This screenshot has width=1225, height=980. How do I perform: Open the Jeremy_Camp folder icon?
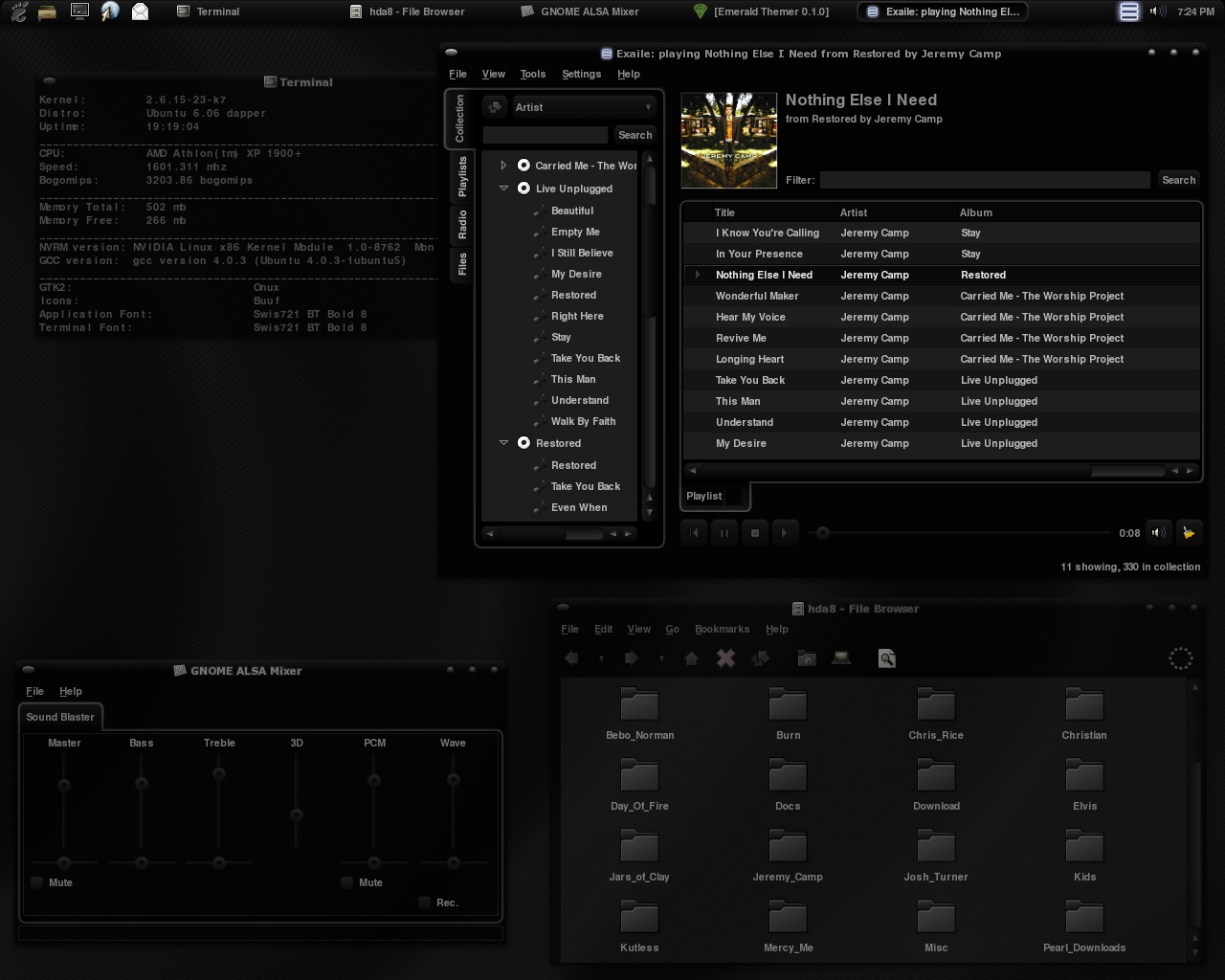pos(788,847)
